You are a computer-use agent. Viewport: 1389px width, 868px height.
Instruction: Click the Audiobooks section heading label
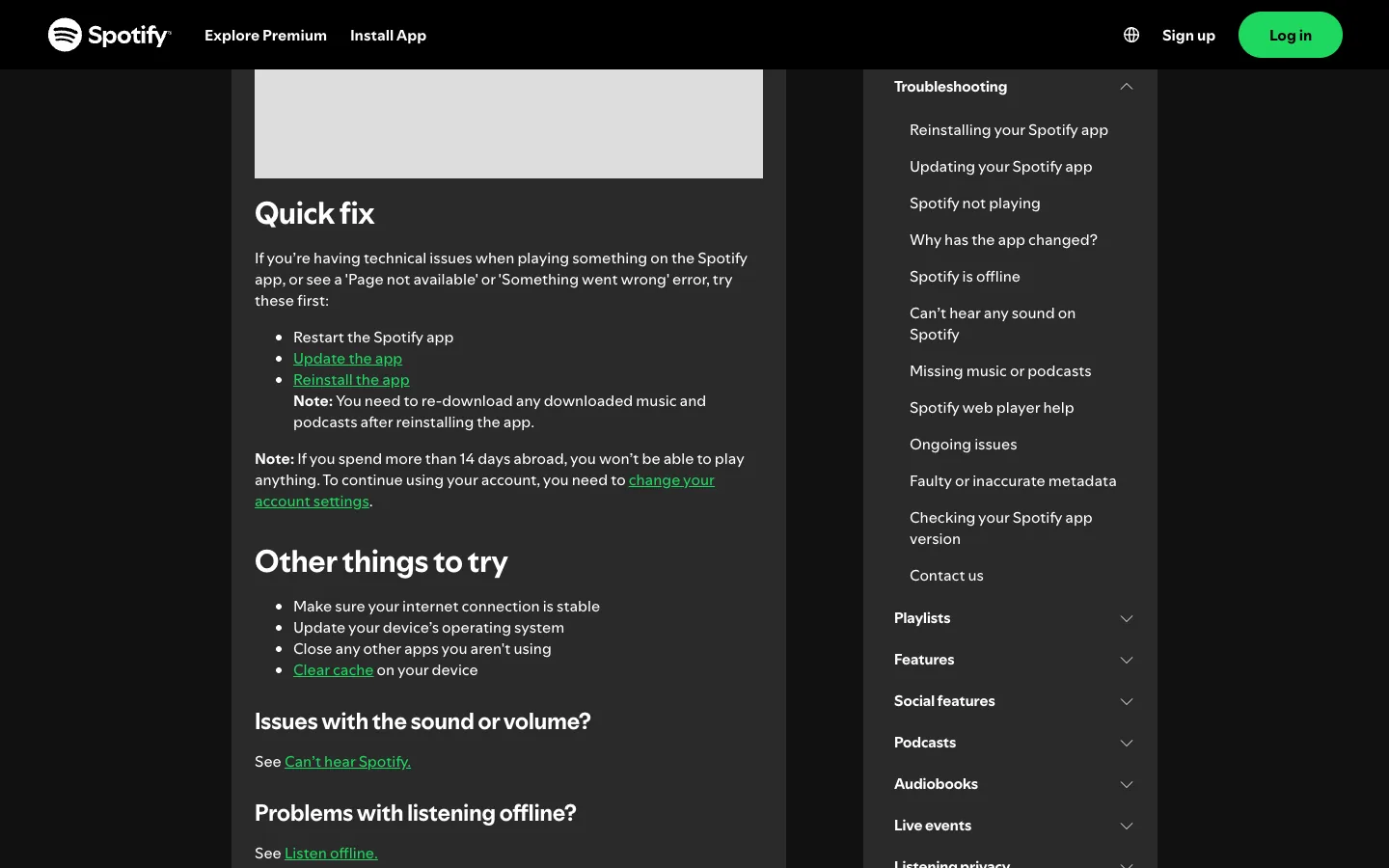(x=936, y=784)
